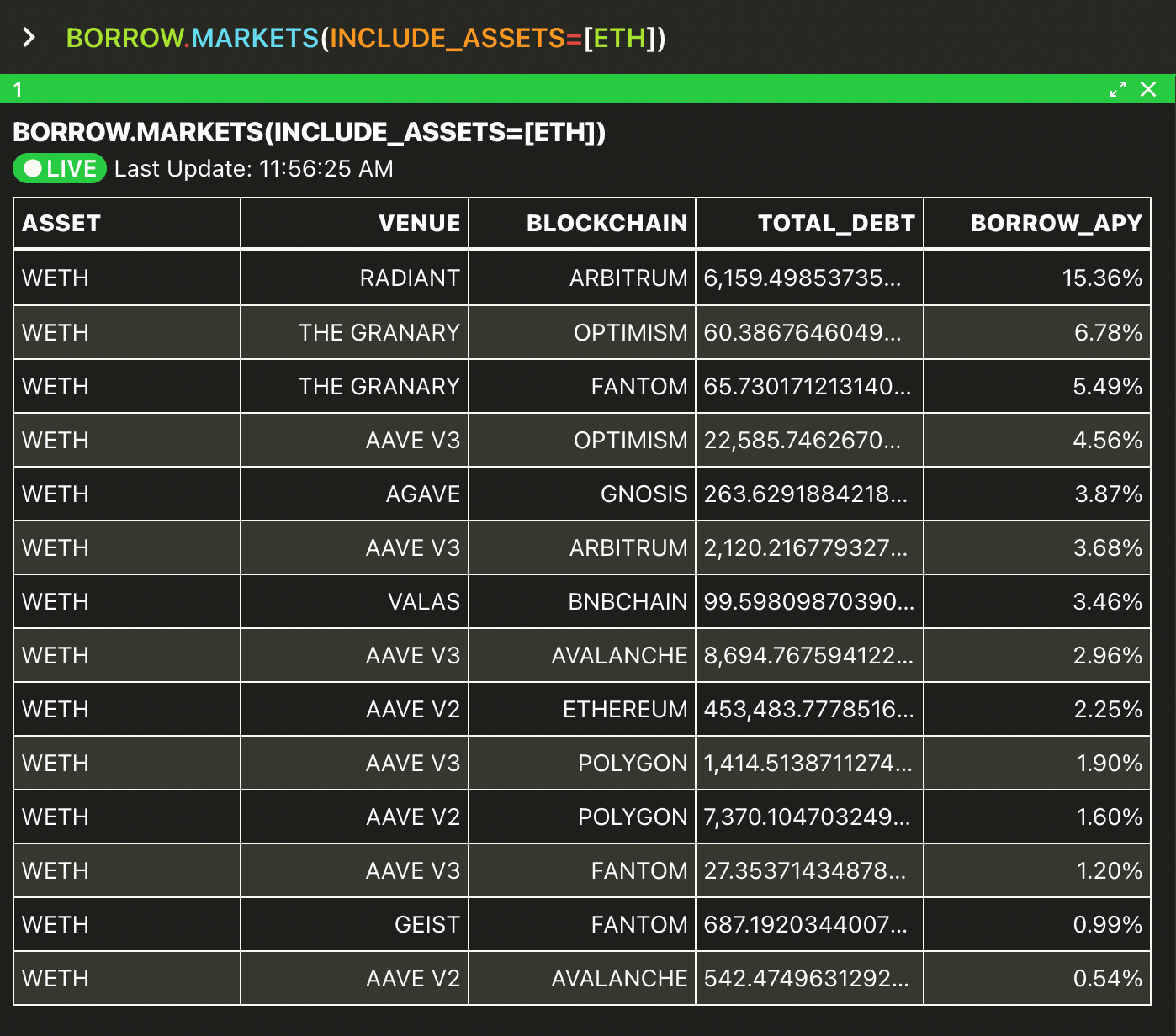
Task: Click the 3.87% borrow APY cell
Action: pos(1037,494)
